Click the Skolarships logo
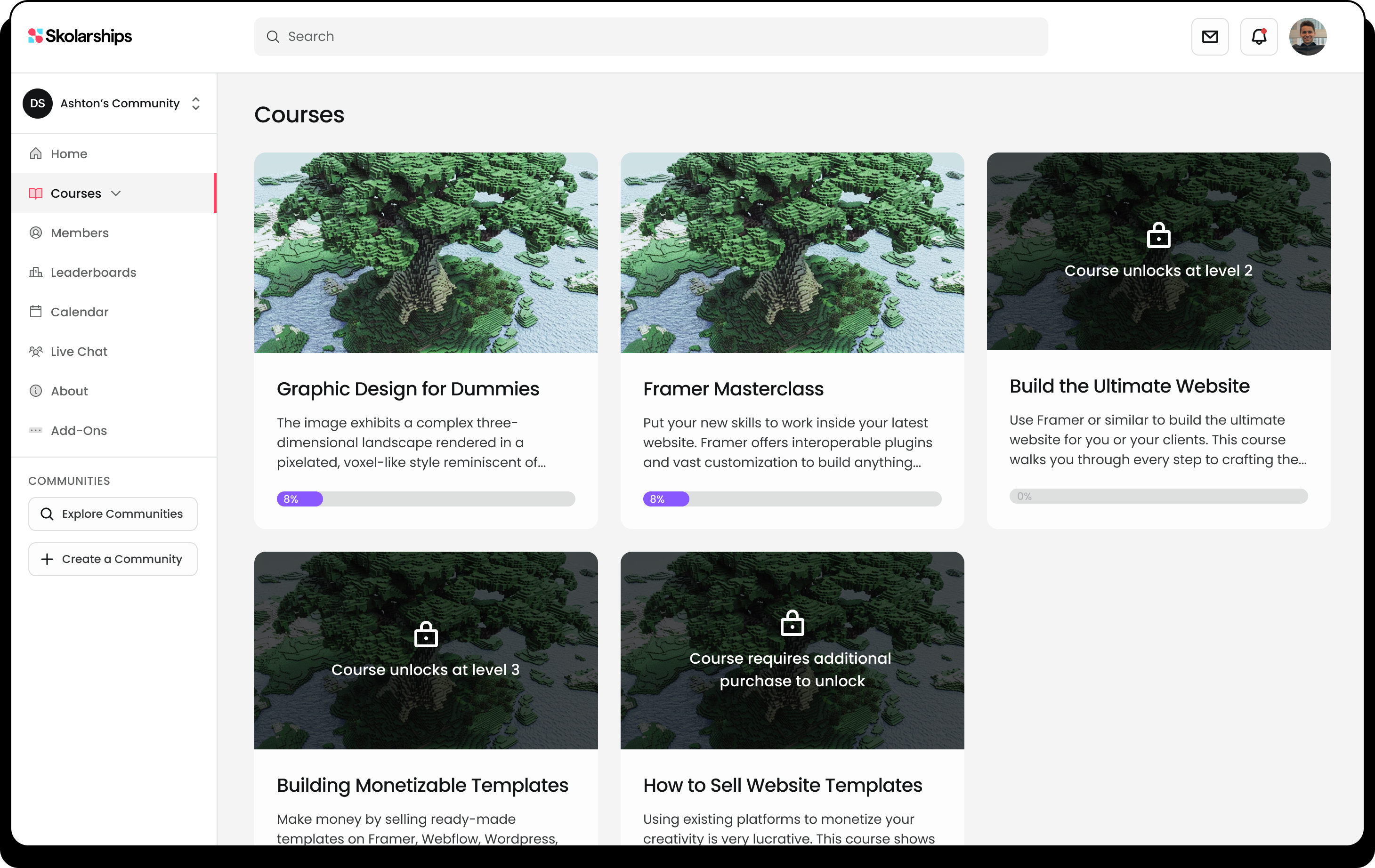 (80, 36)
